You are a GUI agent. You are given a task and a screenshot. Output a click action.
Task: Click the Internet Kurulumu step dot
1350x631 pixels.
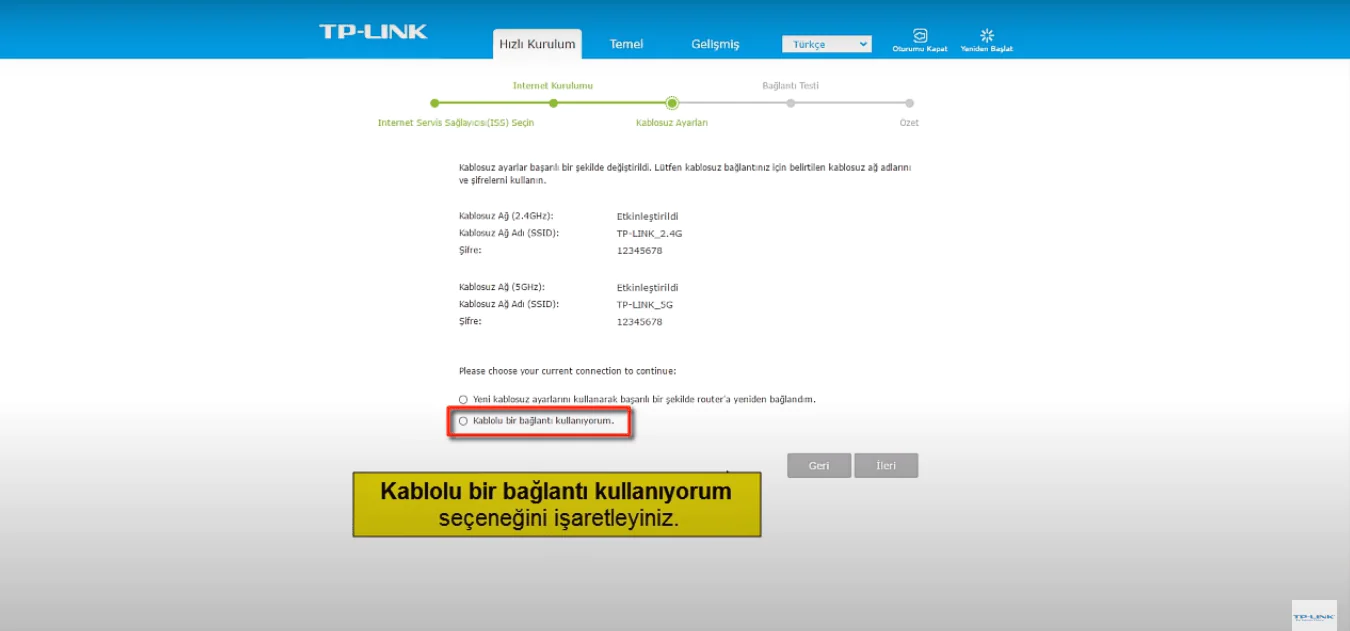coord(553,102)
